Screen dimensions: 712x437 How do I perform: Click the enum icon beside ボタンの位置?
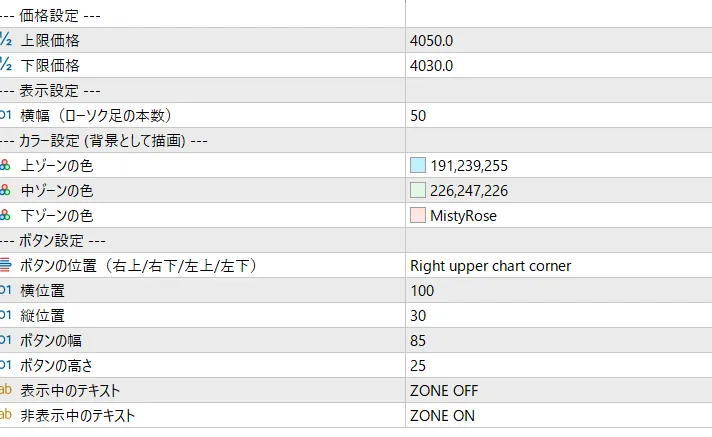[x=5, y=265]
